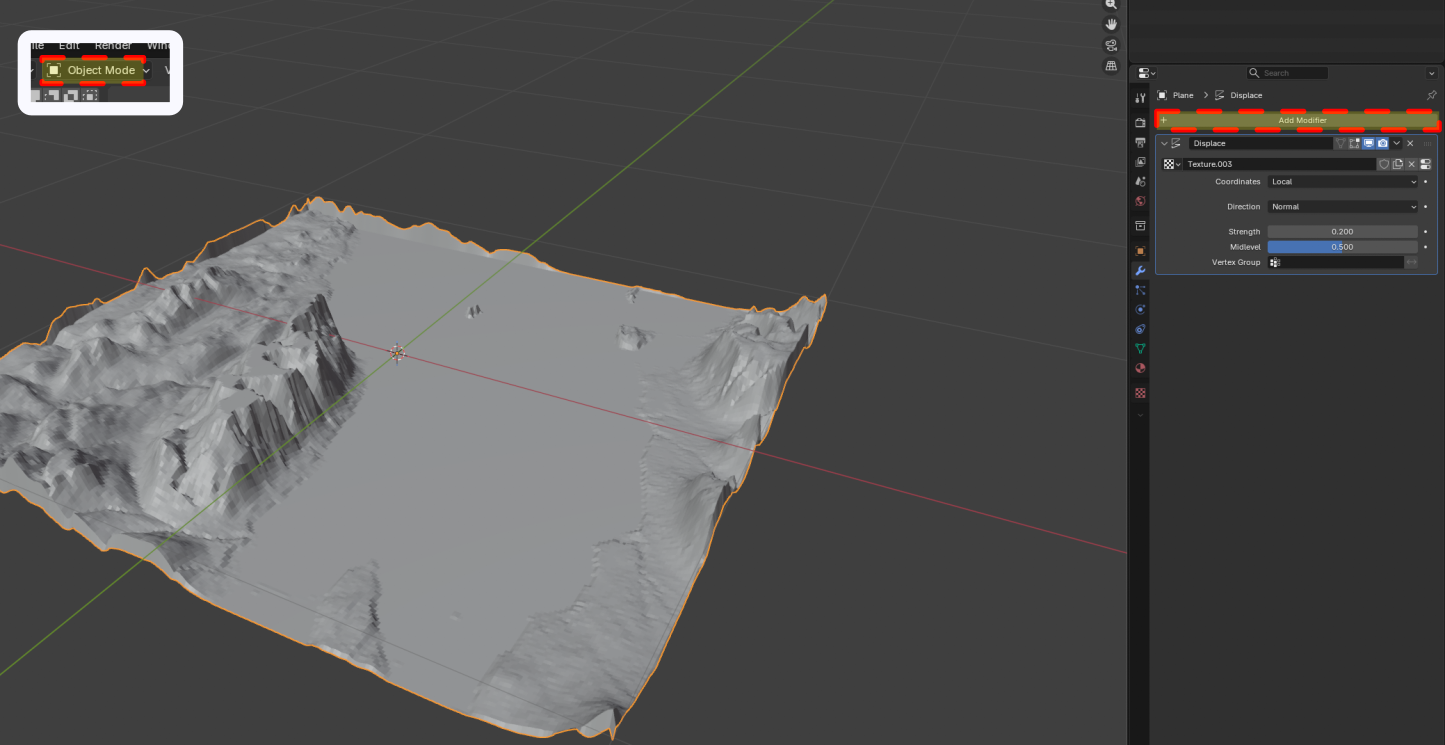Image resolution: width=1445 pixels, height=745 pixels.
Task: Open the Output properties tab
Action: point(1140,142)
